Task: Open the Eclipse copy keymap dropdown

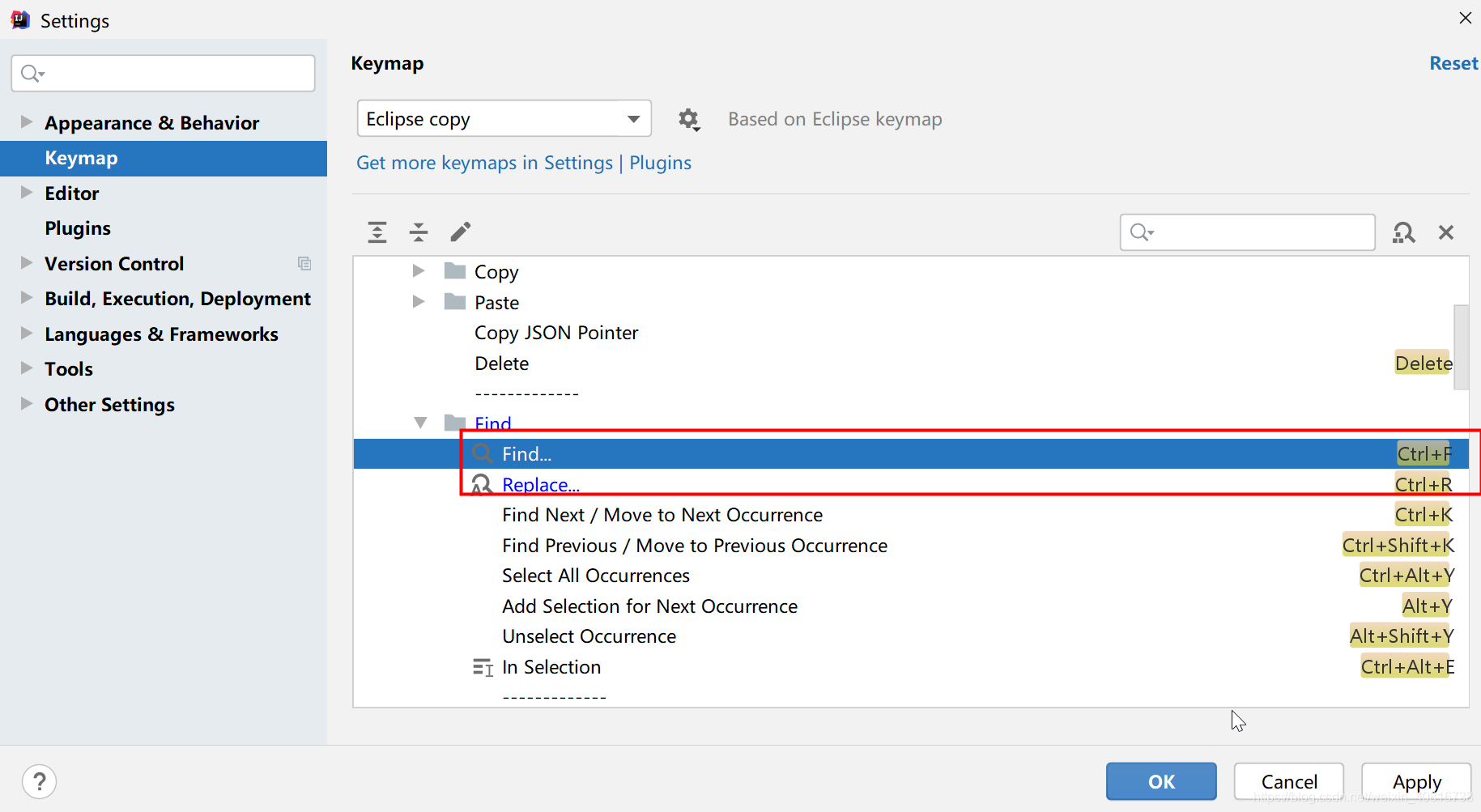Action: pyautogui.click(x=504, y=119)
